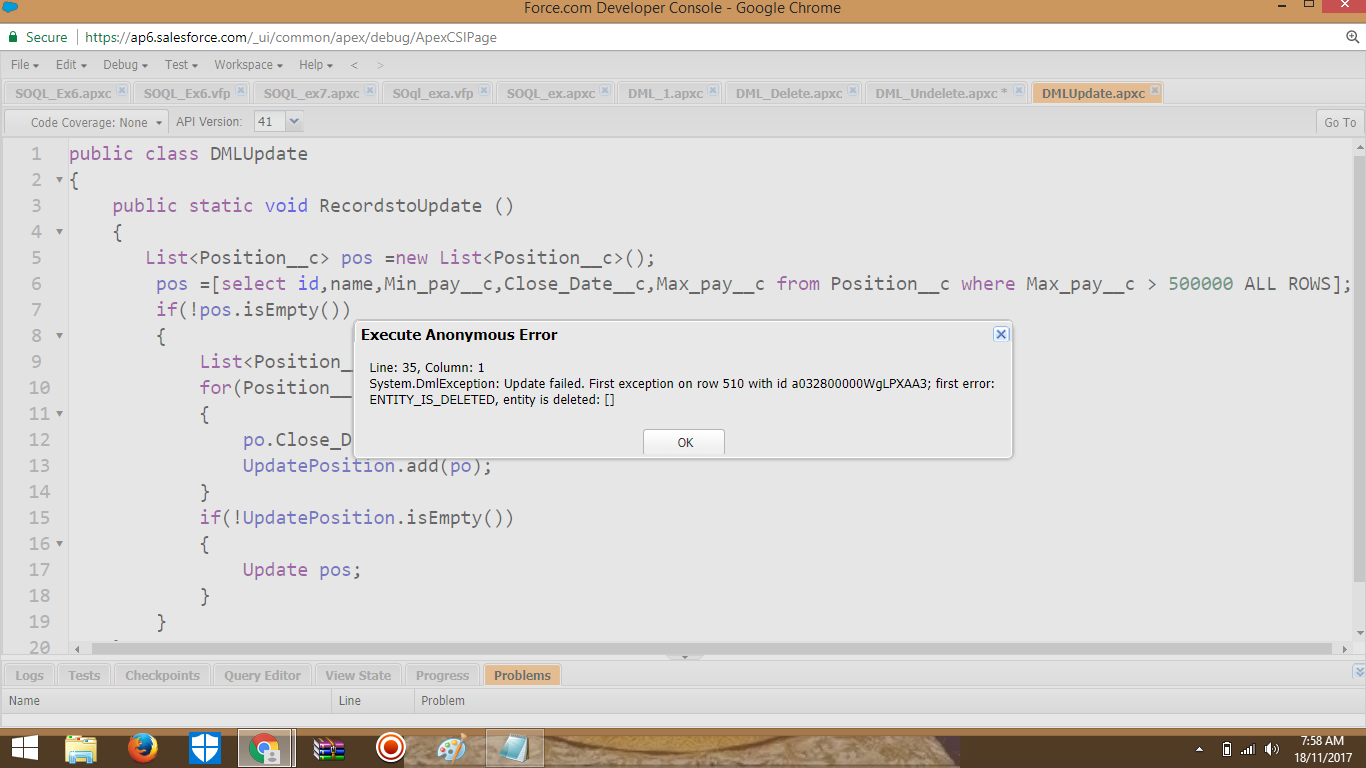Click the Go To button
The height and width of the screenshot is (768, 1366).
pos(1340,122)
